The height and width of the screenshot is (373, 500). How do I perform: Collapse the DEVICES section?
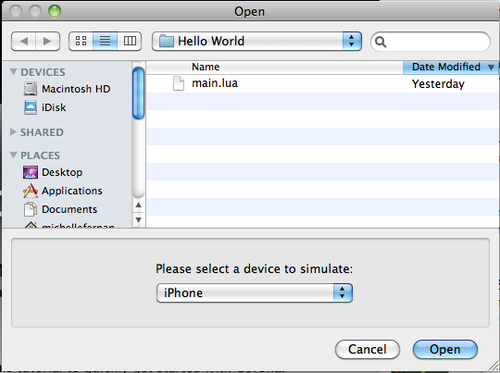coord(13,72)
